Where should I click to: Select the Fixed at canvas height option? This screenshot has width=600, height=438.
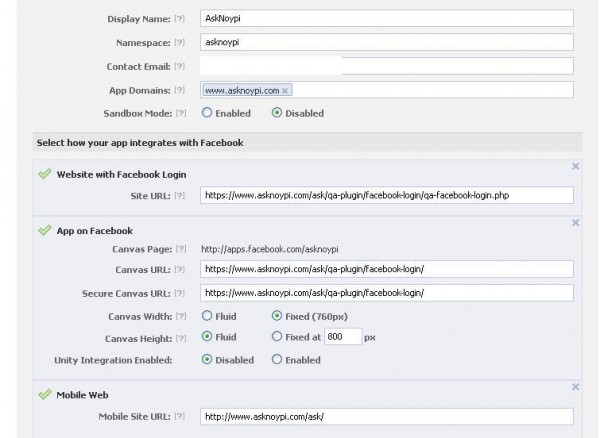pos(277,337)
